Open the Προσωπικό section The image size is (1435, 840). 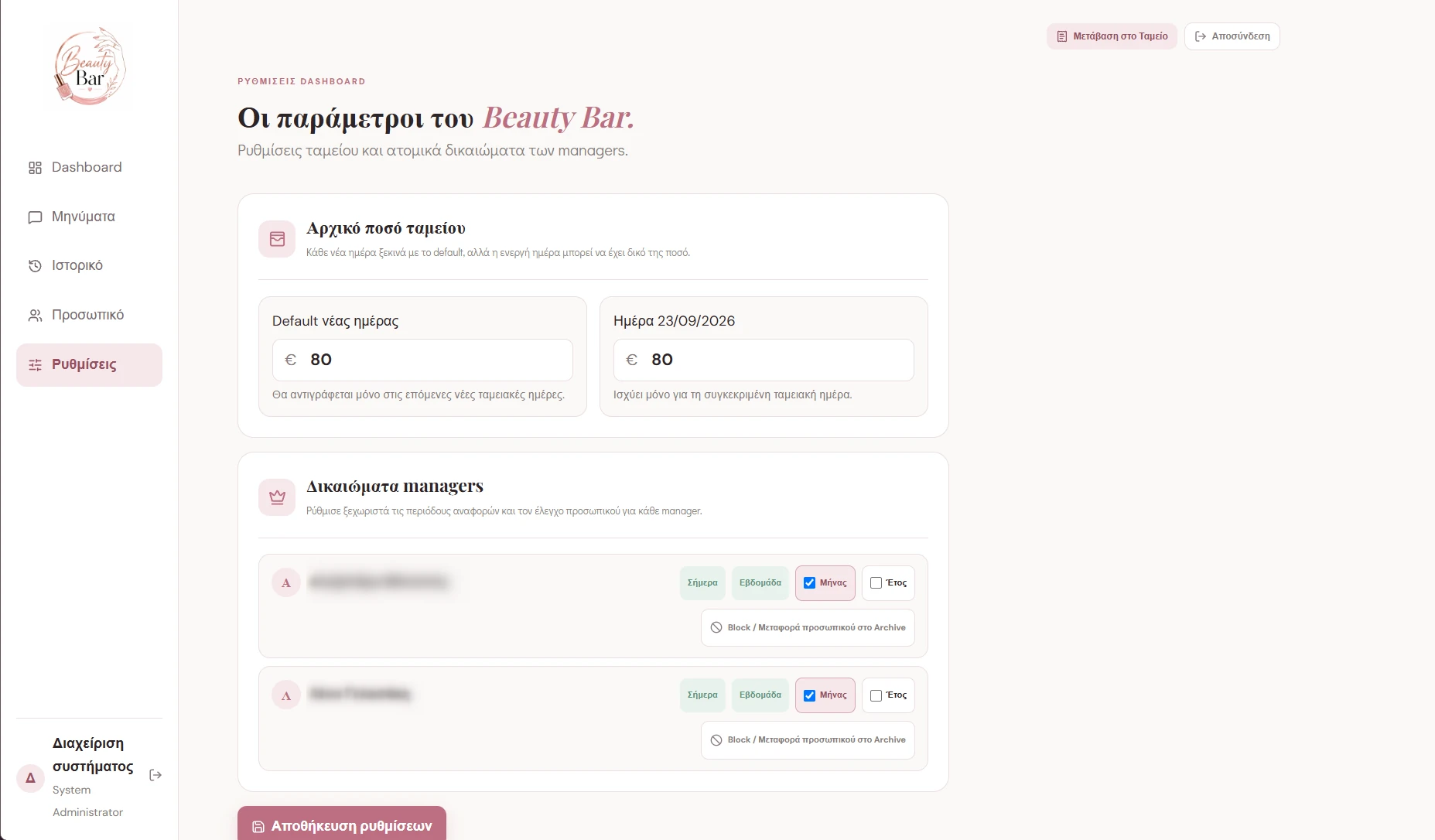click(x=89, y=315)
